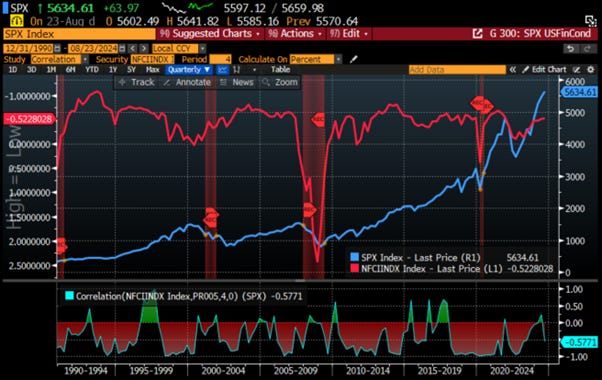Image resolution: width=602 pixels, height=380 pixels.
Task: Click the blue SPX Index legend swatch
Action: 354,257
